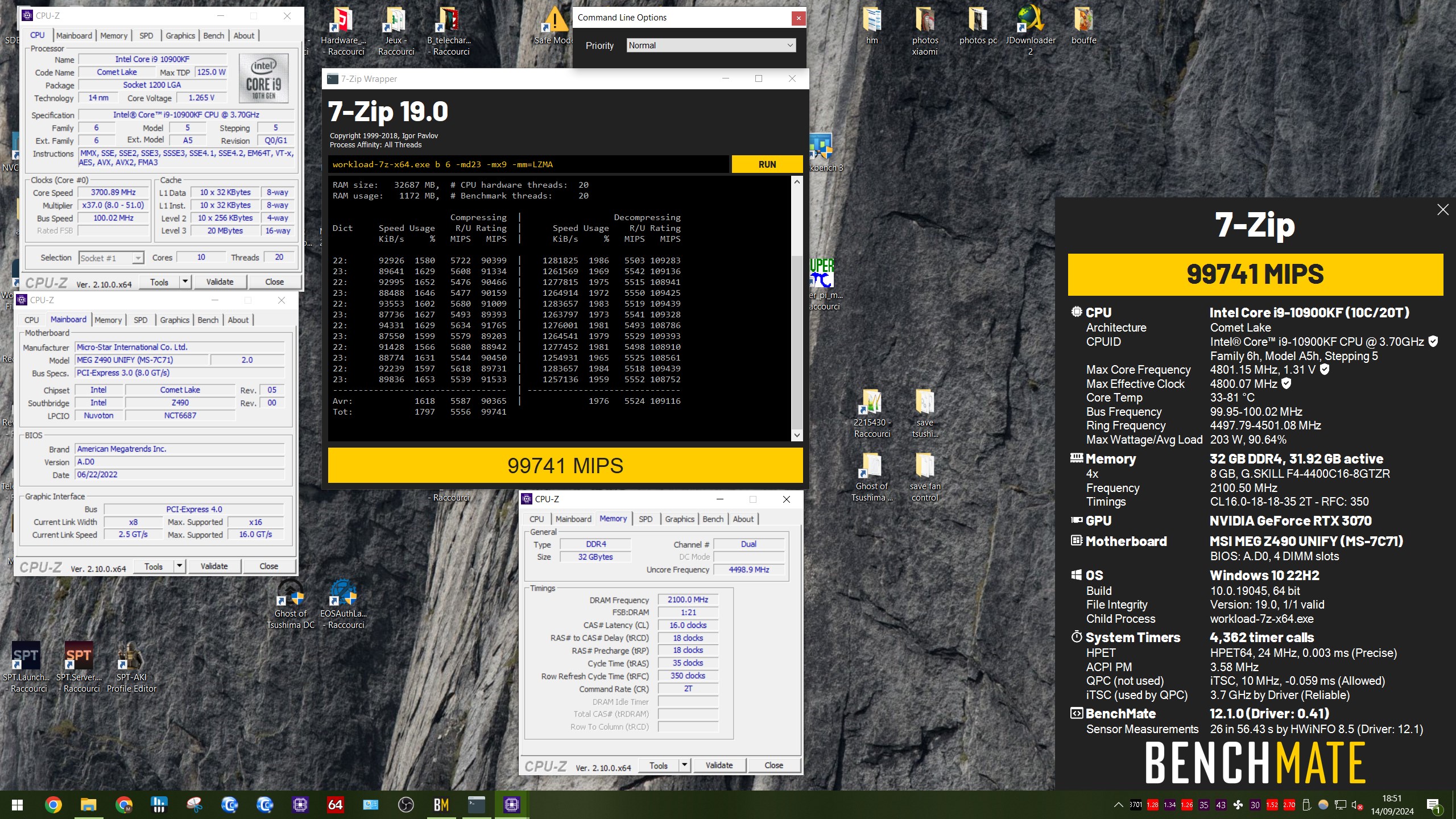Open the Windows Start menu

pyautogui.click(x=17, y=805)
